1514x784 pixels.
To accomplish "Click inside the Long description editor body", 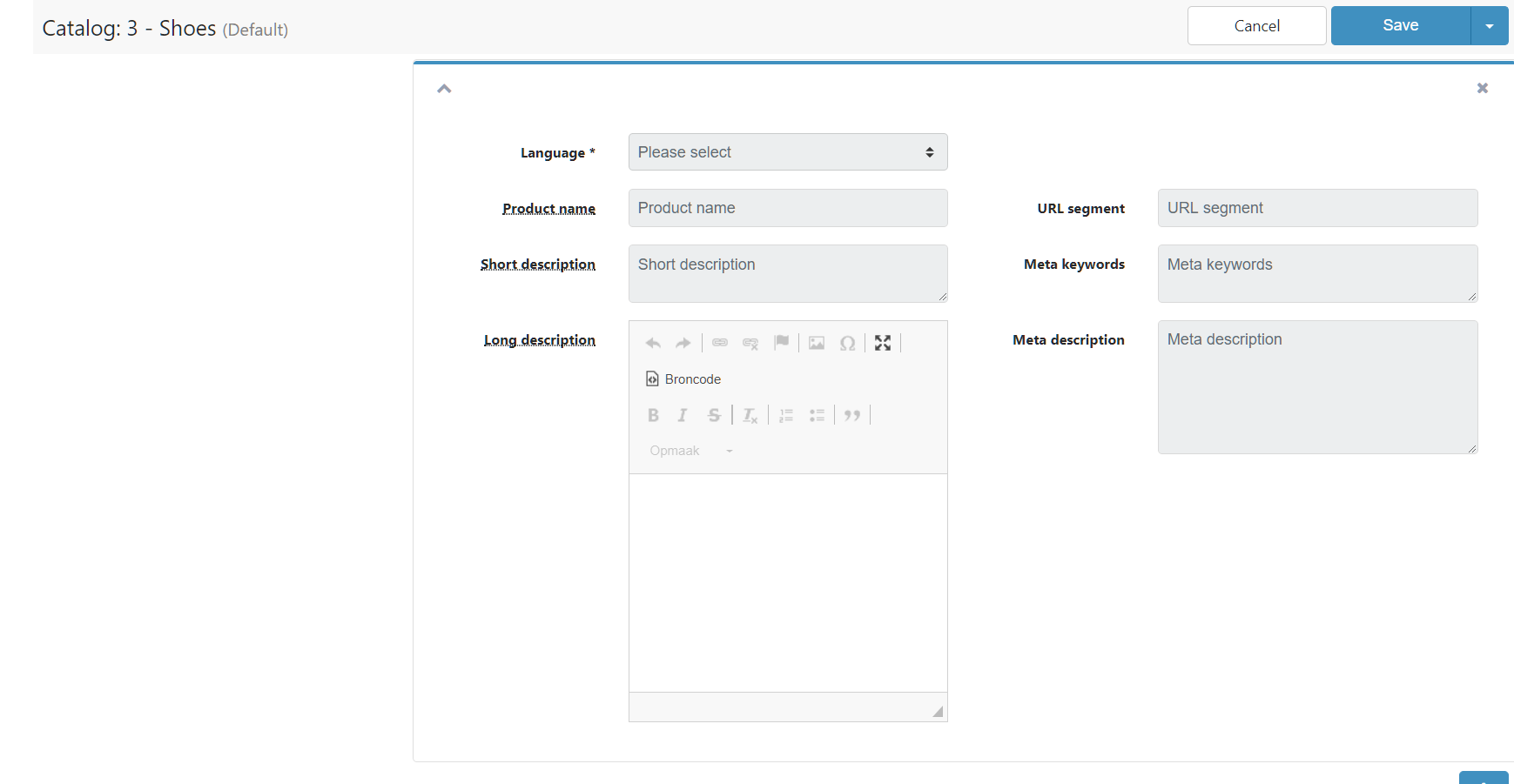I will [x=788, y=583].
